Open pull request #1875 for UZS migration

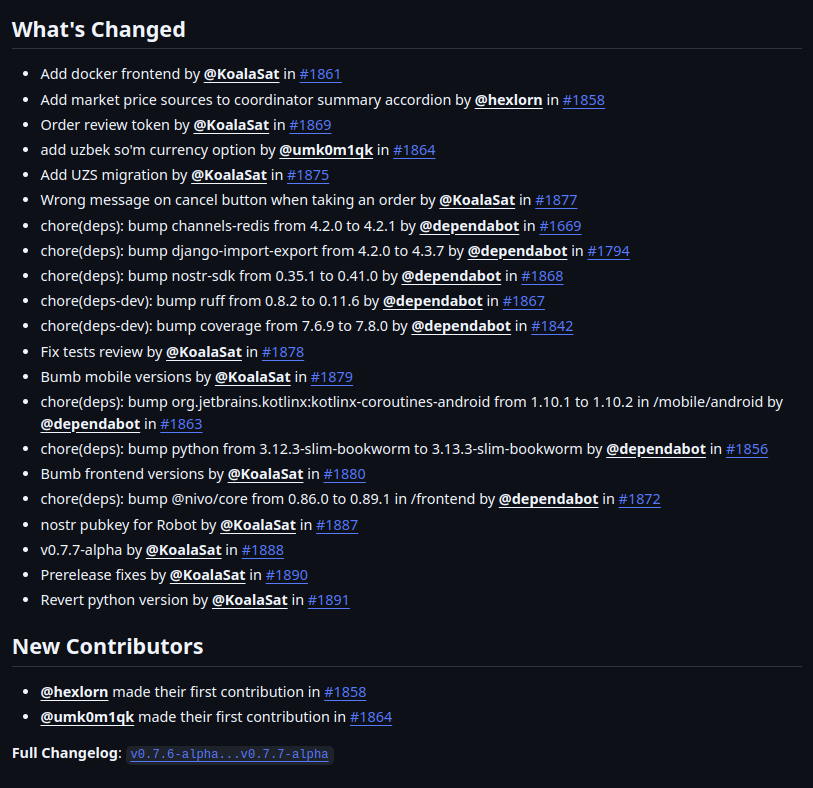click(308, 175)
